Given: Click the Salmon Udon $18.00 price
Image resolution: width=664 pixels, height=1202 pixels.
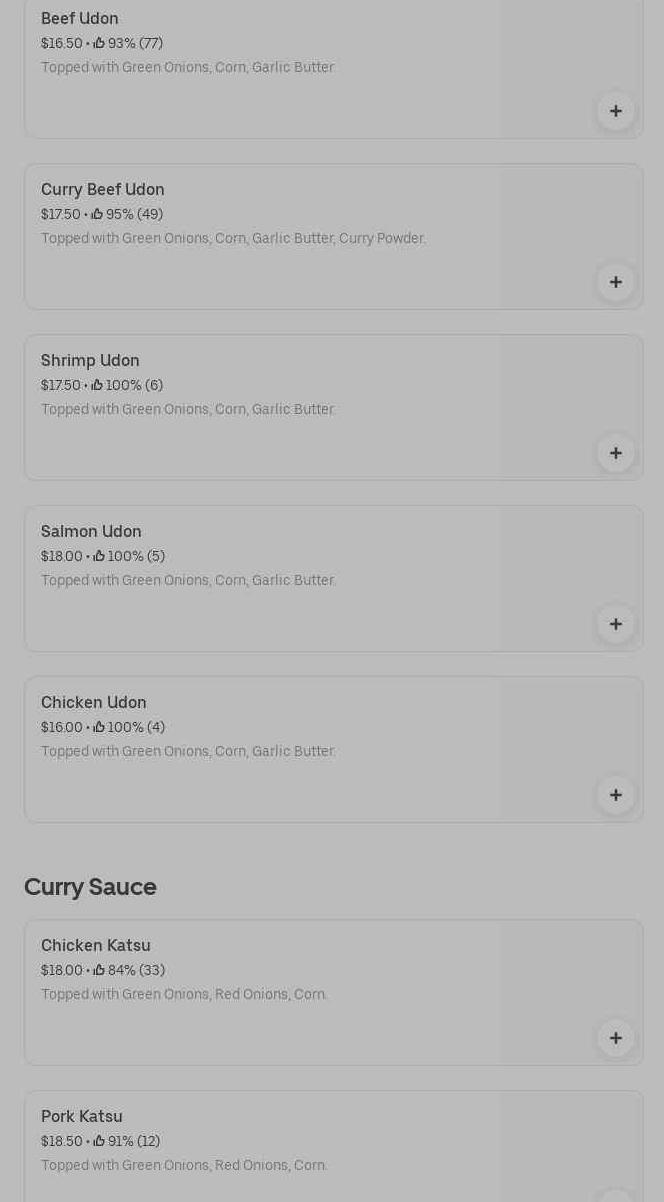Looking at the screenshot, I should (x=62, y=556).
